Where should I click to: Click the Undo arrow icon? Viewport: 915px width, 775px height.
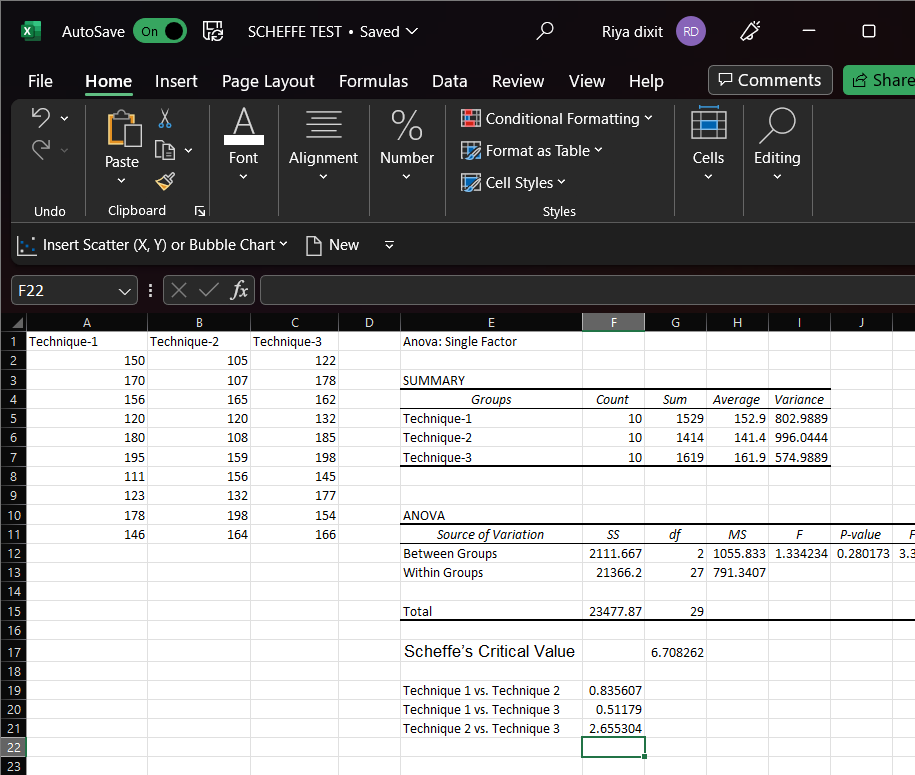(41, 118)
